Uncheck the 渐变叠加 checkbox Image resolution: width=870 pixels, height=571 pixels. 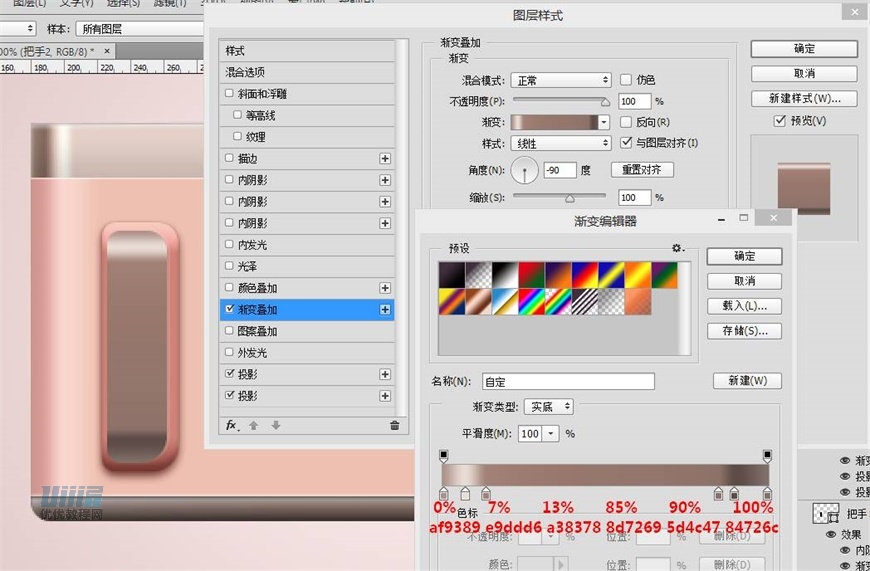229,309
